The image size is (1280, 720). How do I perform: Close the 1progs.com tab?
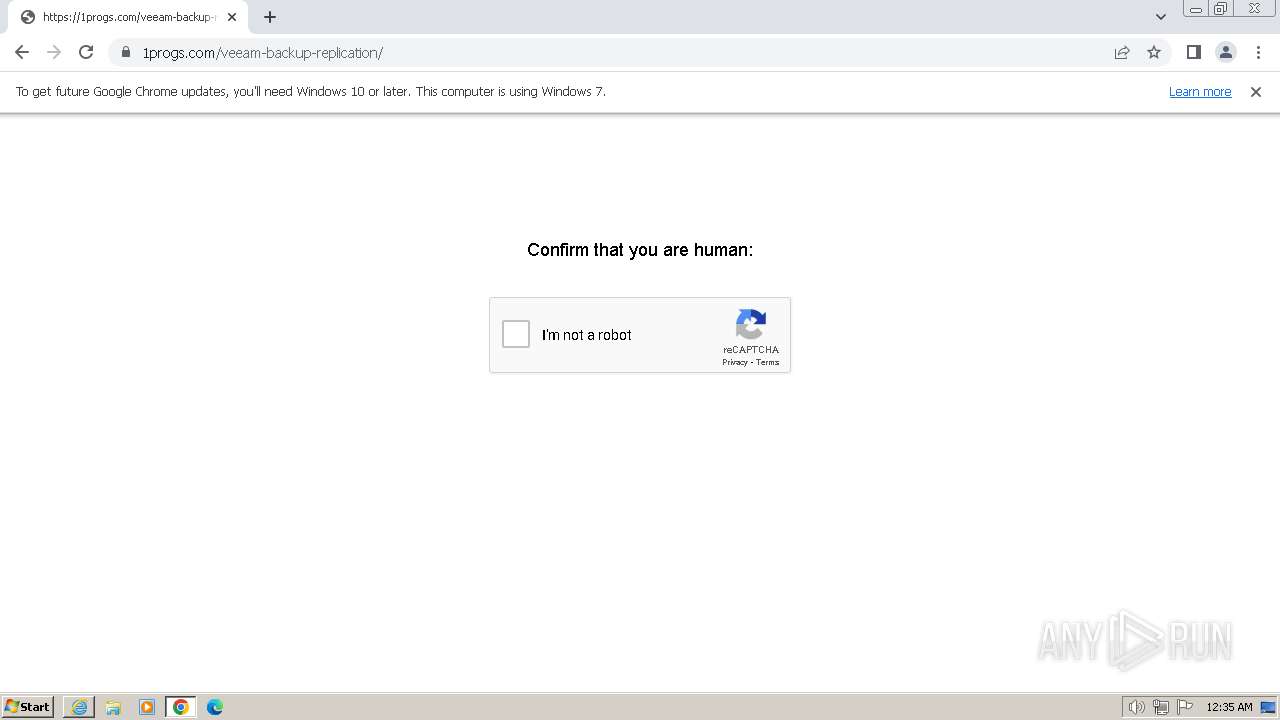pyautogui.click(x=232, y=17)
